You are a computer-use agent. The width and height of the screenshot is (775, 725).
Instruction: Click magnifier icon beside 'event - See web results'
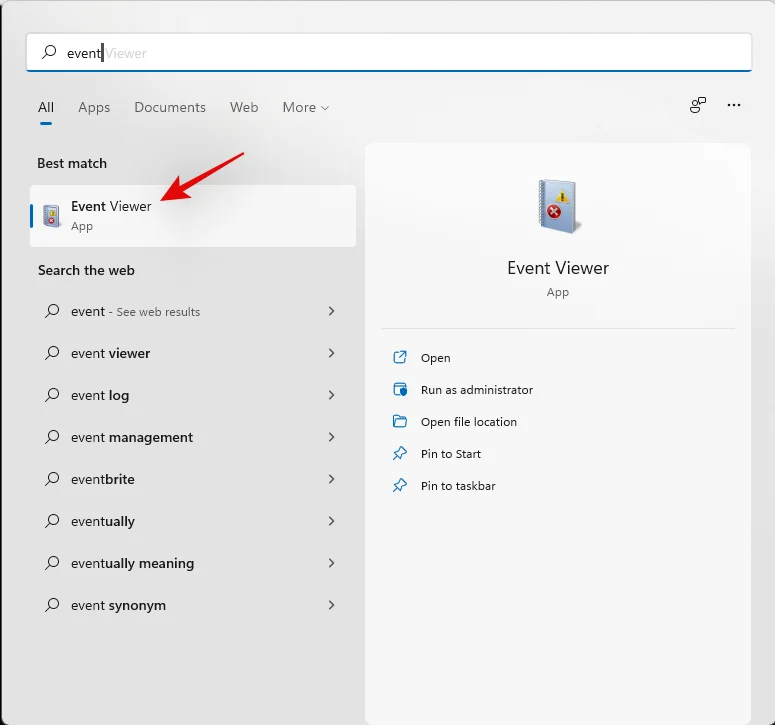pyautogui.click(x=52, y=311)
